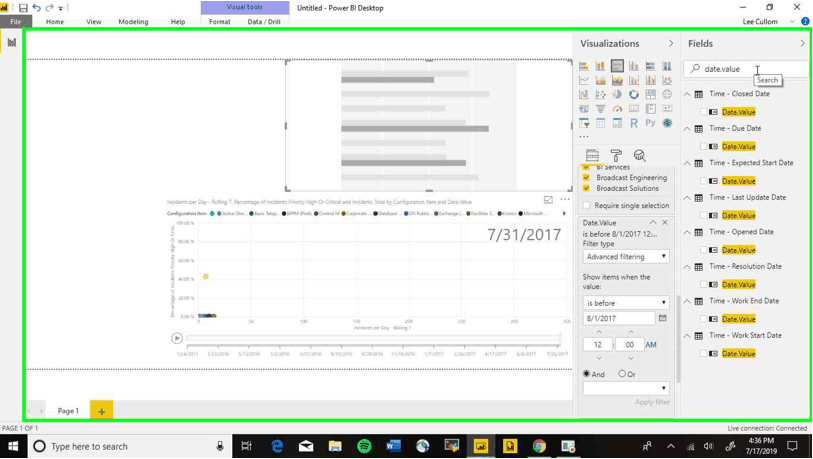
Task: Choose the map (globe) visualization
Action: 667,94
